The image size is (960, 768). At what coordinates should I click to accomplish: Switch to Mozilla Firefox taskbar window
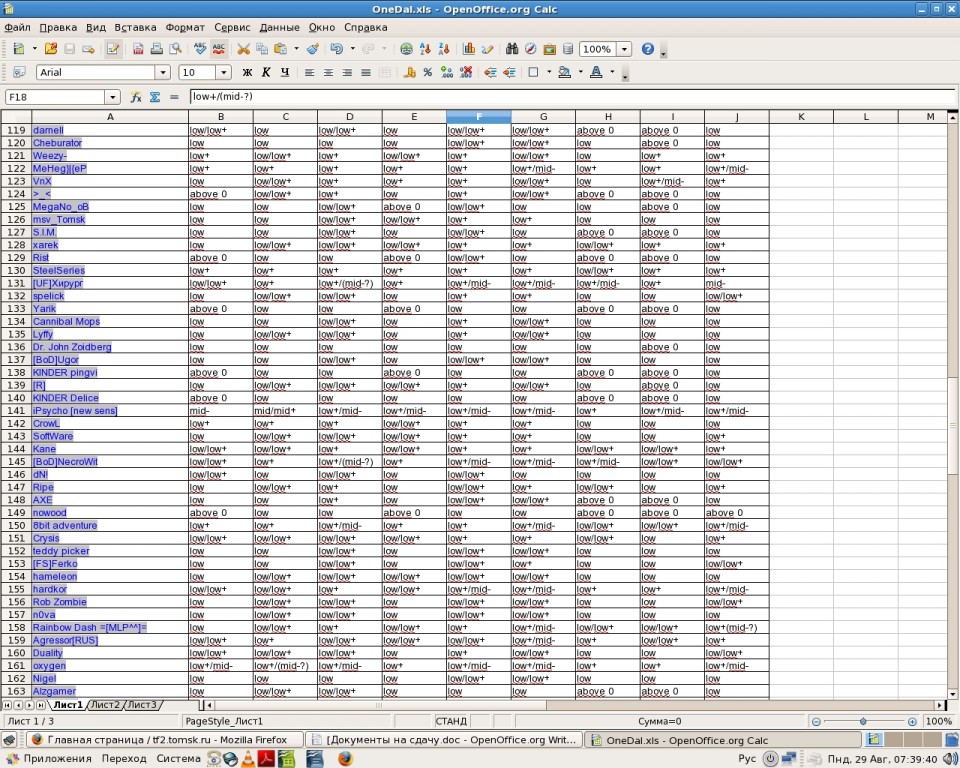point(165,739)
